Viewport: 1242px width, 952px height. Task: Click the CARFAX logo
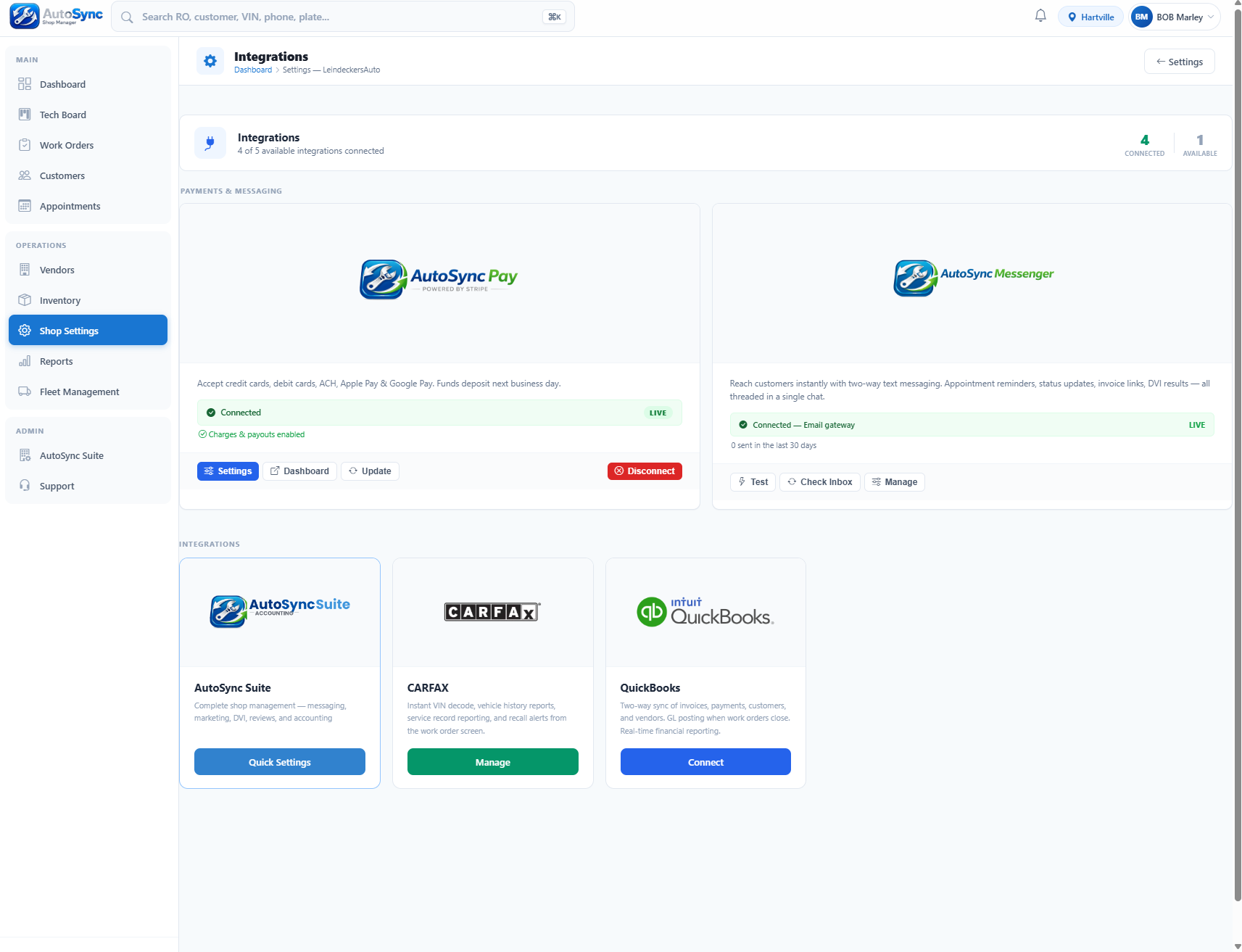(x=492, y=612)
